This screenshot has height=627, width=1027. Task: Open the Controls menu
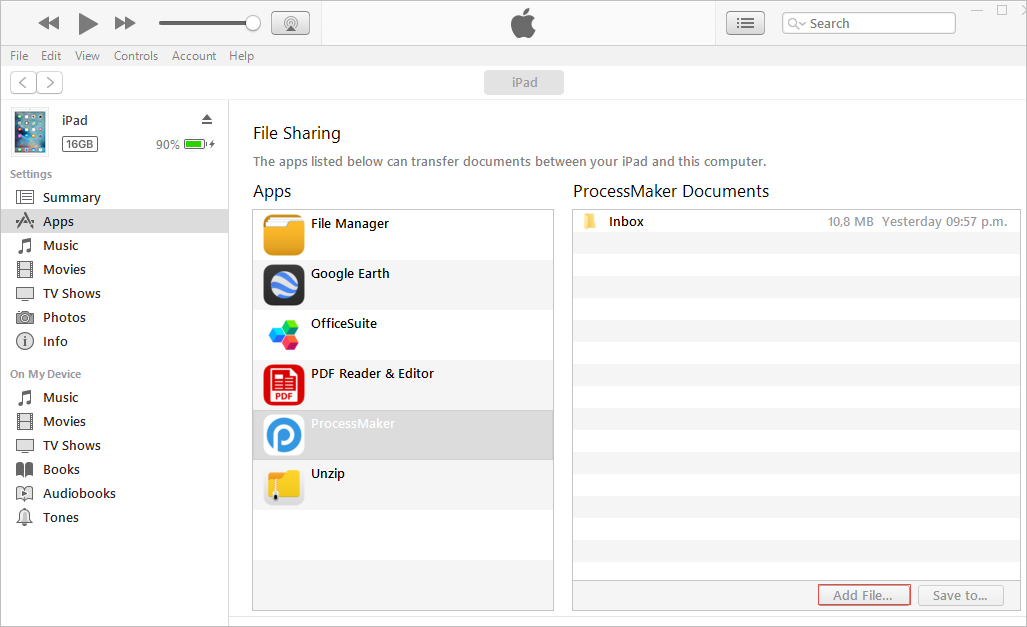pos(136,56)
